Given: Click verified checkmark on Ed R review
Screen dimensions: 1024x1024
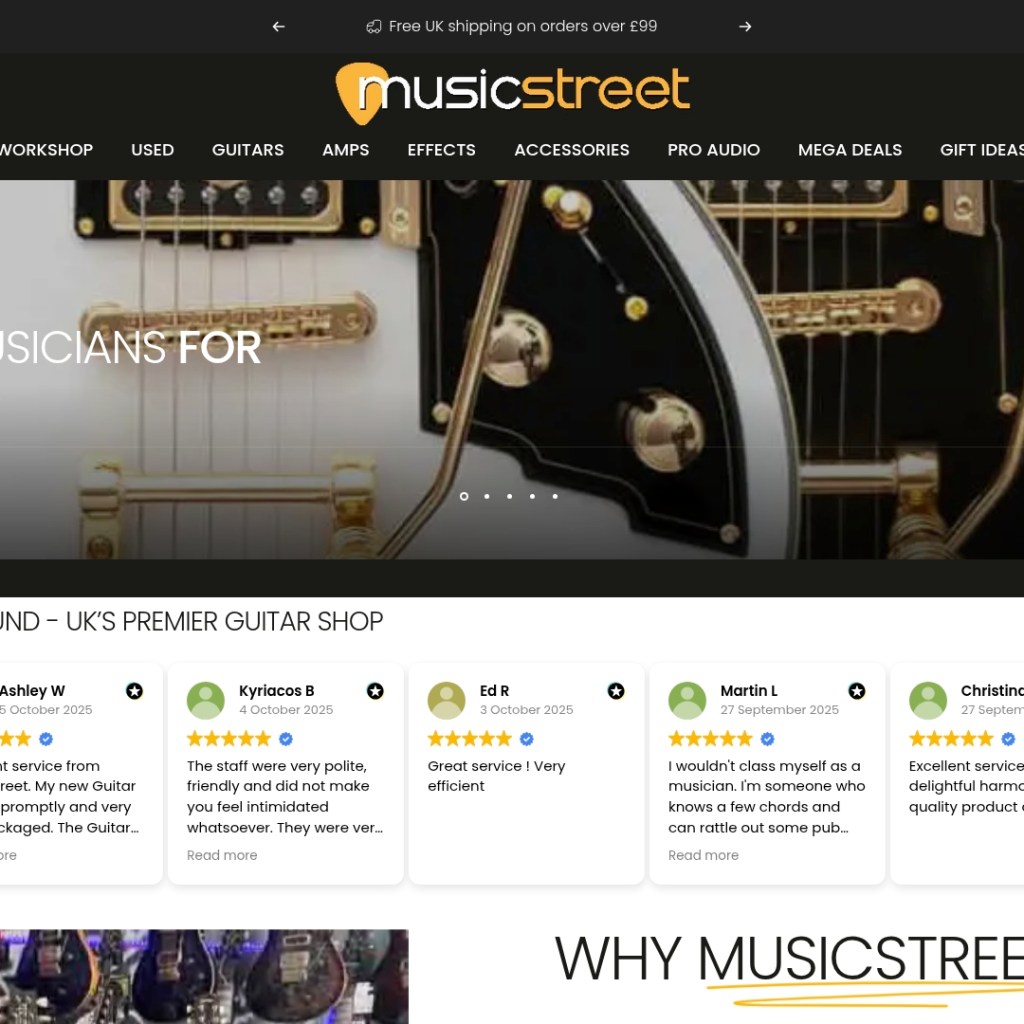Looking at the screenshot, I should coord(526,739).
